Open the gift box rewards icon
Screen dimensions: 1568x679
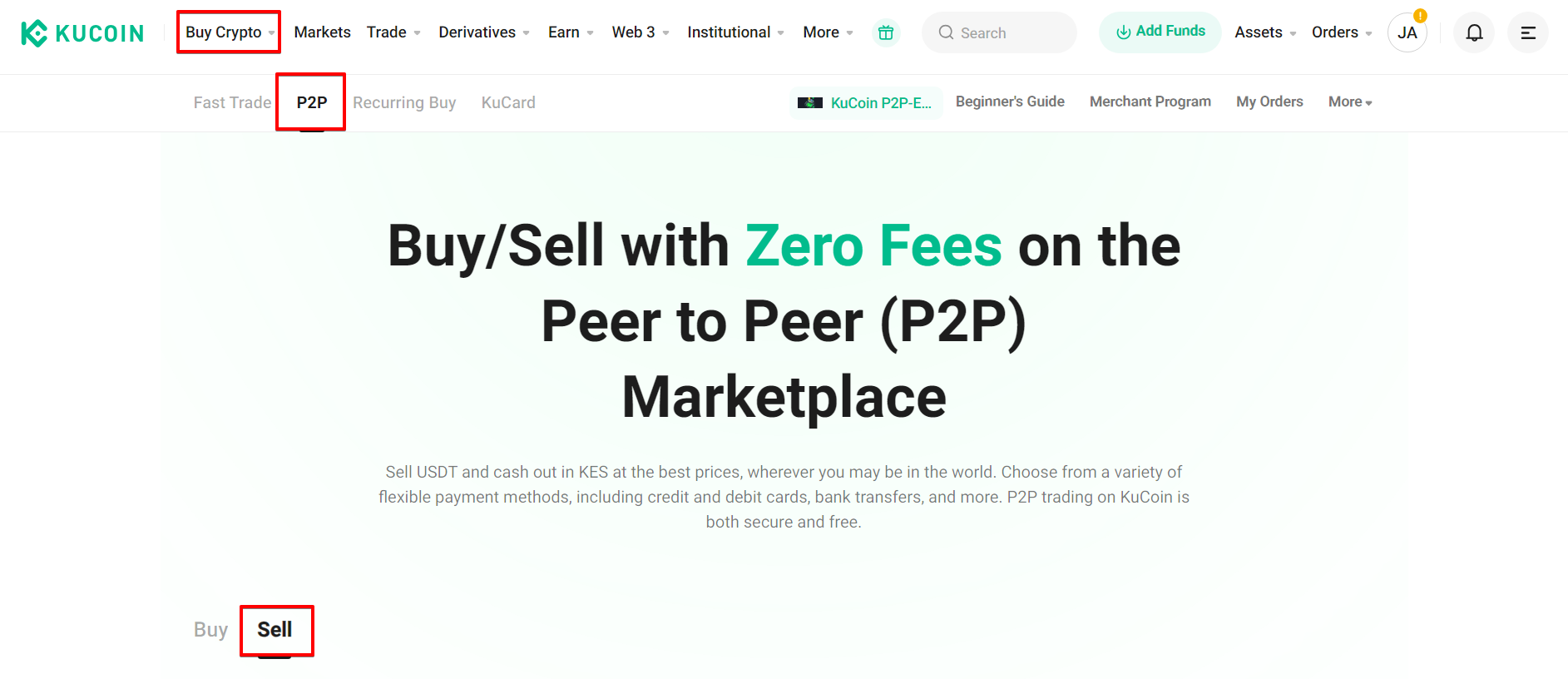886,32
